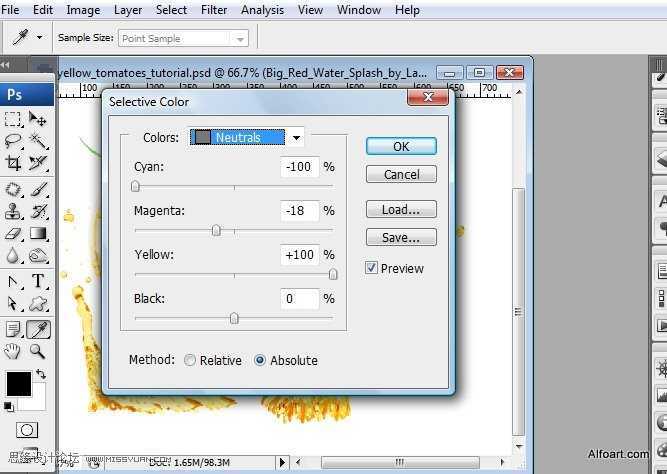
Task: Click the Black percentage input field
Action: coord(299,299)
